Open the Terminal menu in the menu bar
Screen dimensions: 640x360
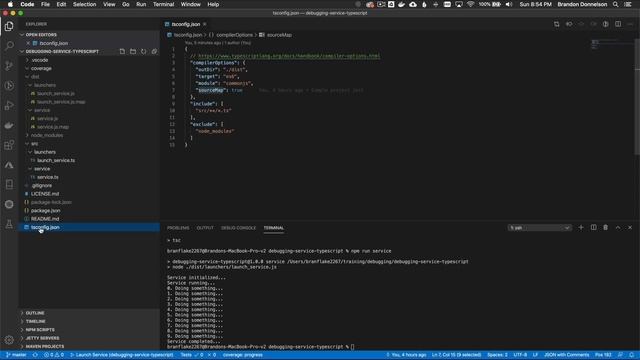coord(163,4)
